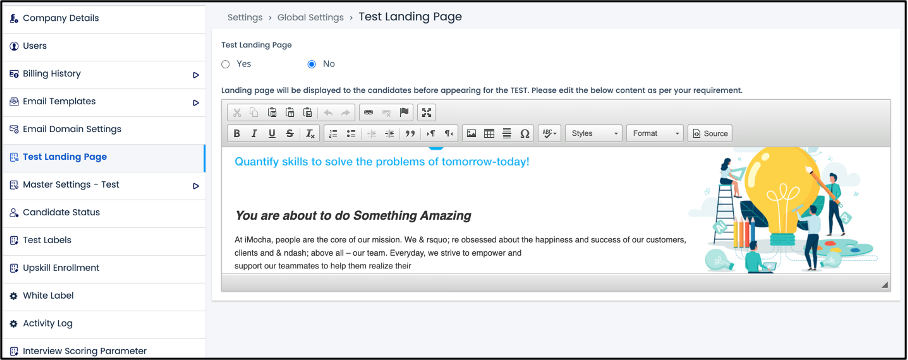Screen dimensions: 908x360
Task: Insert special character with Omega icon
Action: click(525, 134)
